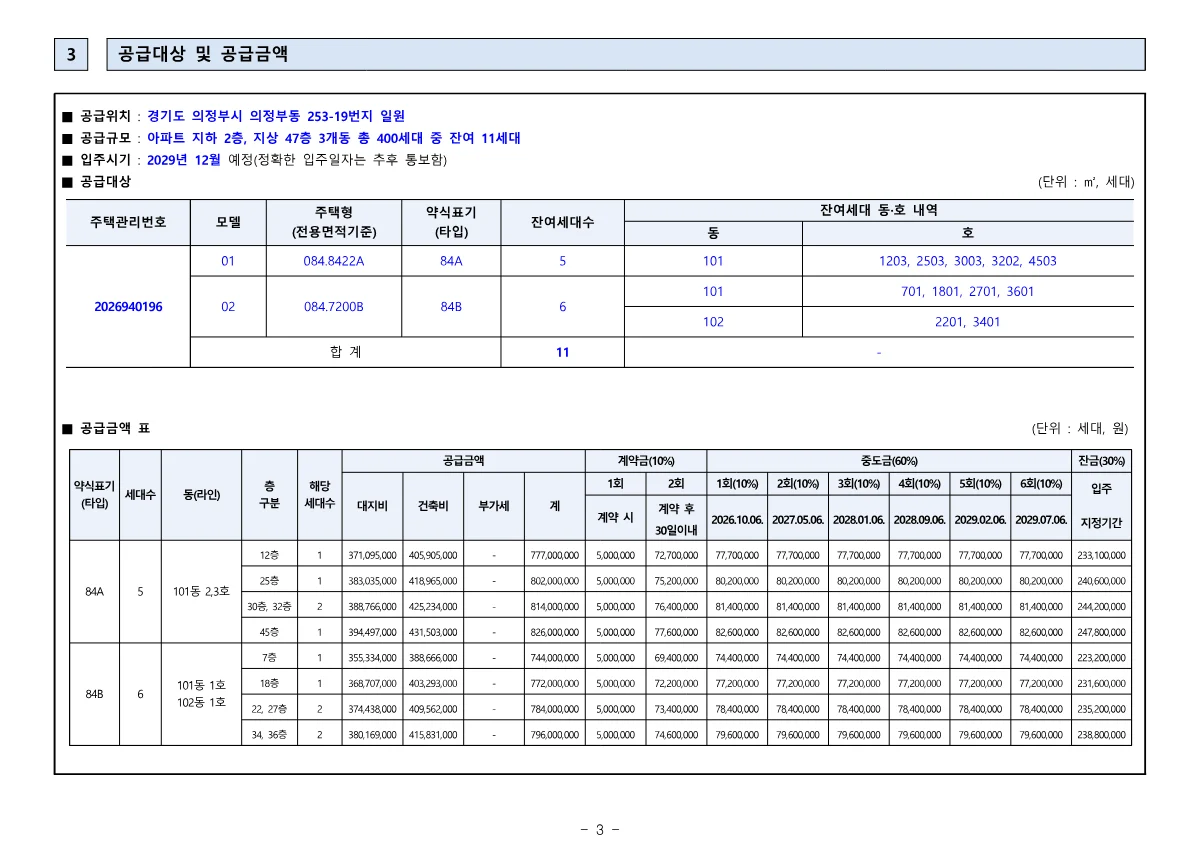This screenshot has height=849, width=1200.
Task: Click total price 772,000,000
Action: click(x=555, y=683)
